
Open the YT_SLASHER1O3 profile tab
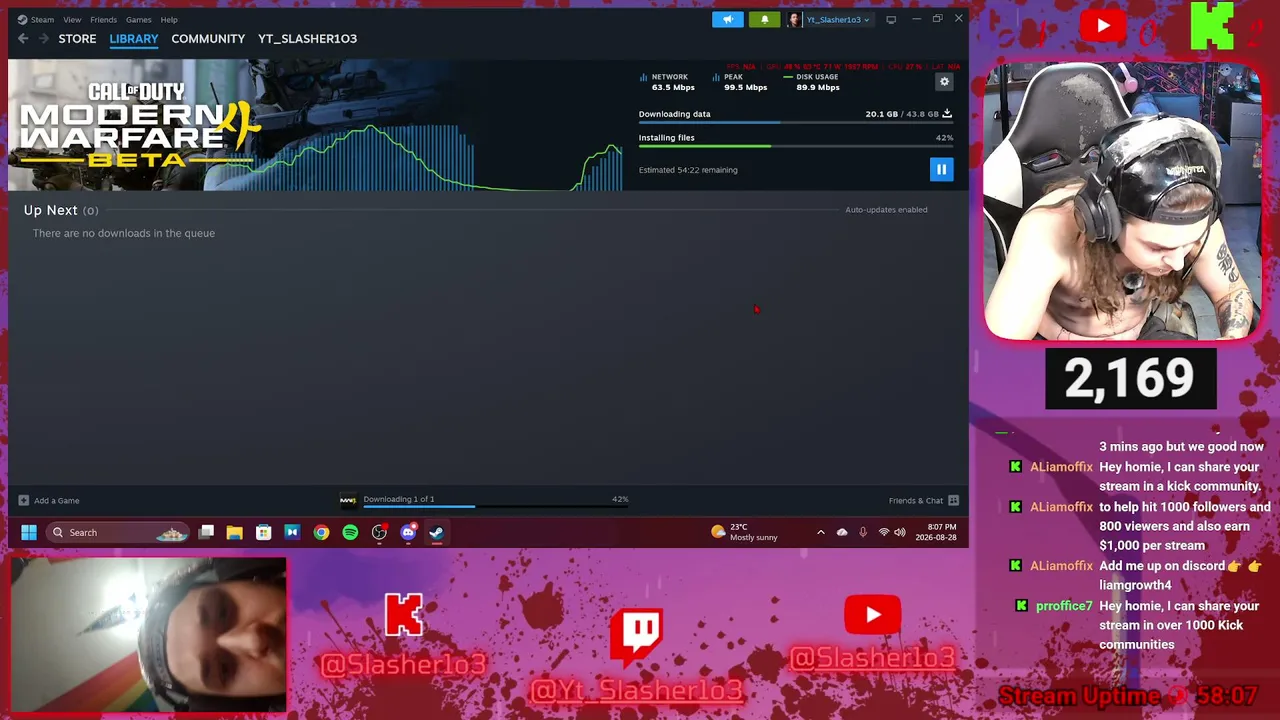[x=307, y=38]
